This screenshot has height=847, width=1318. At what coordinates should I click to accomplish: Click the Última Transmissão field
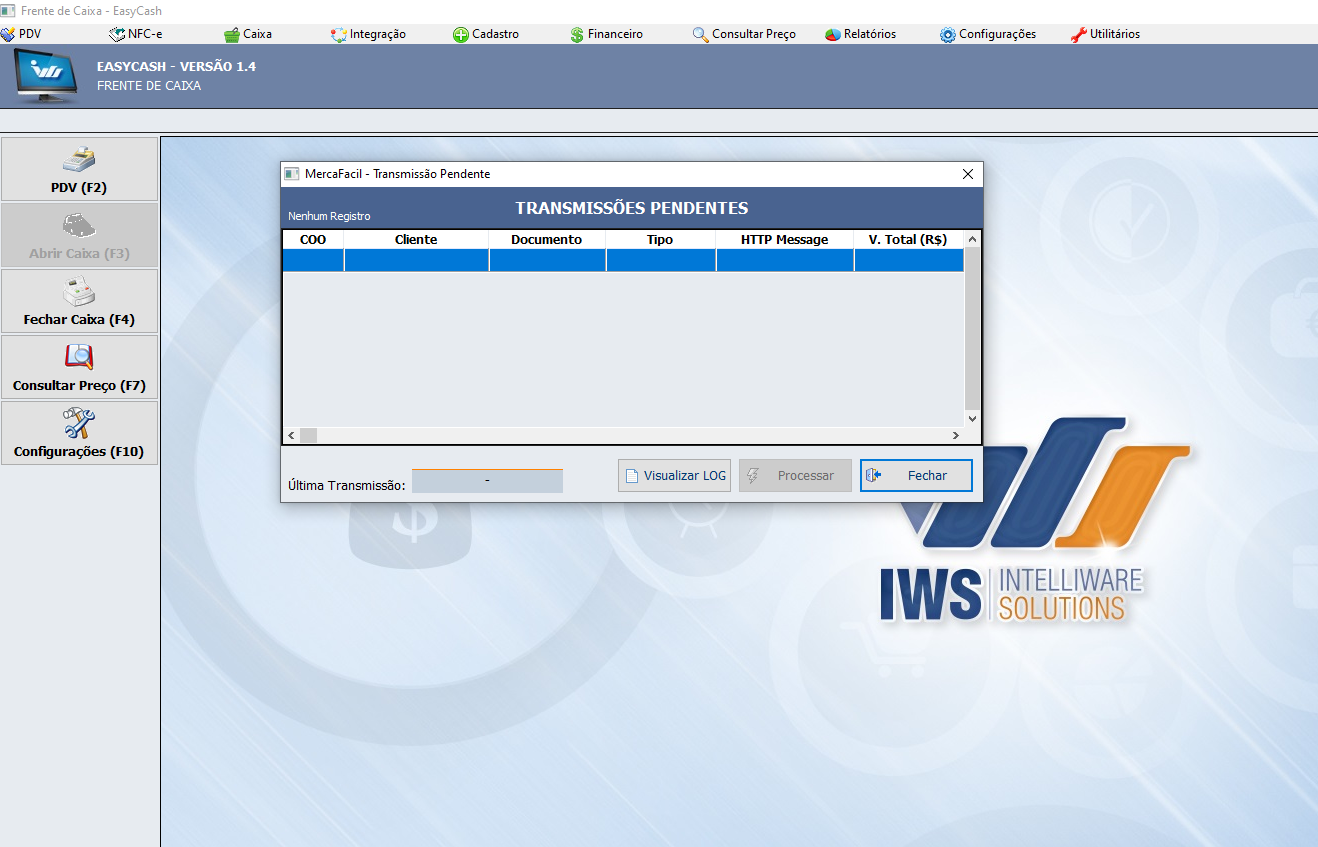[x=487, y=481]
